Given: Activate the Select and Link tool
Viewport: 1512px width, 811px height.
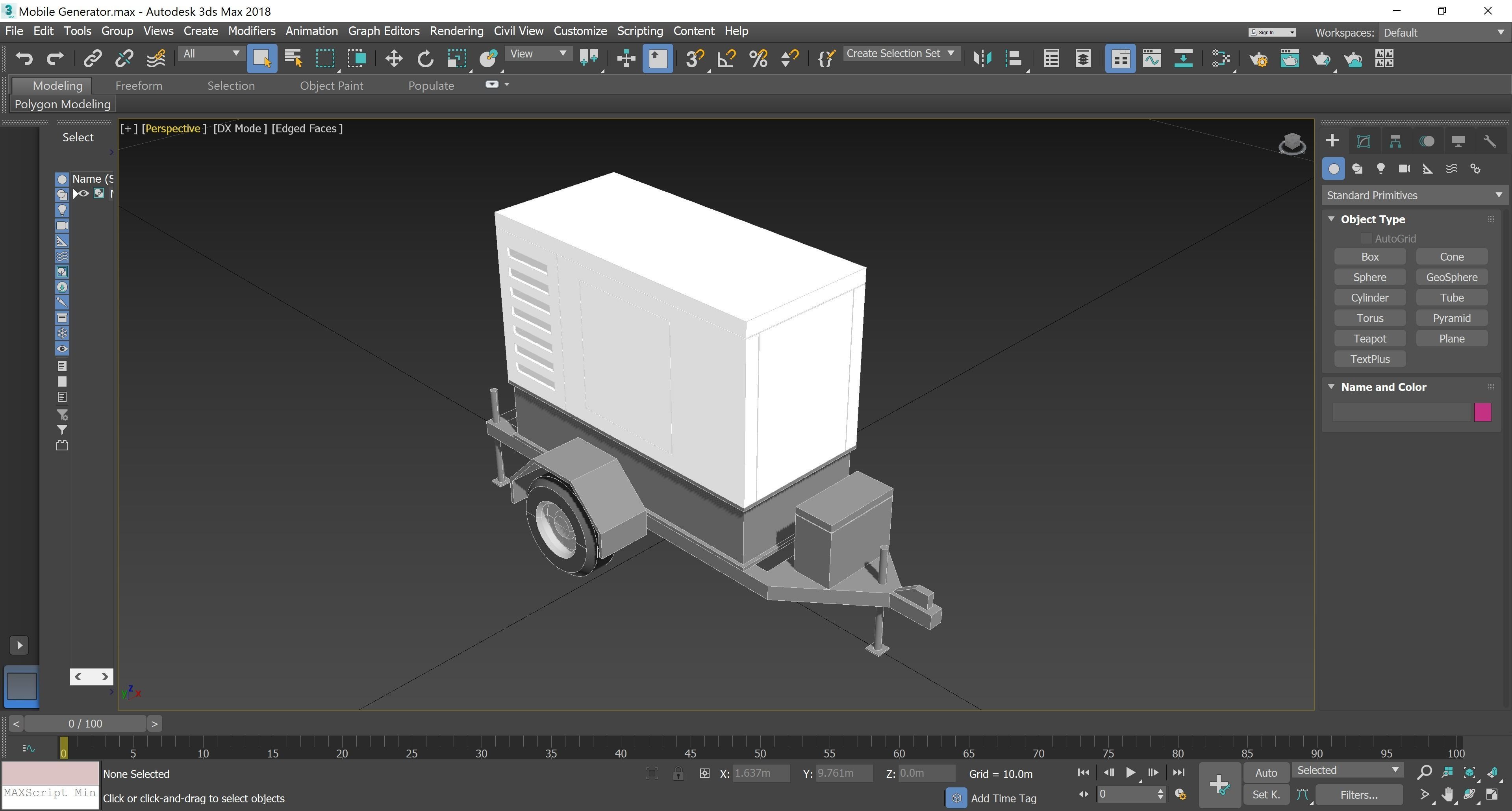Looking at the screenshot, I should click(93, 58).
